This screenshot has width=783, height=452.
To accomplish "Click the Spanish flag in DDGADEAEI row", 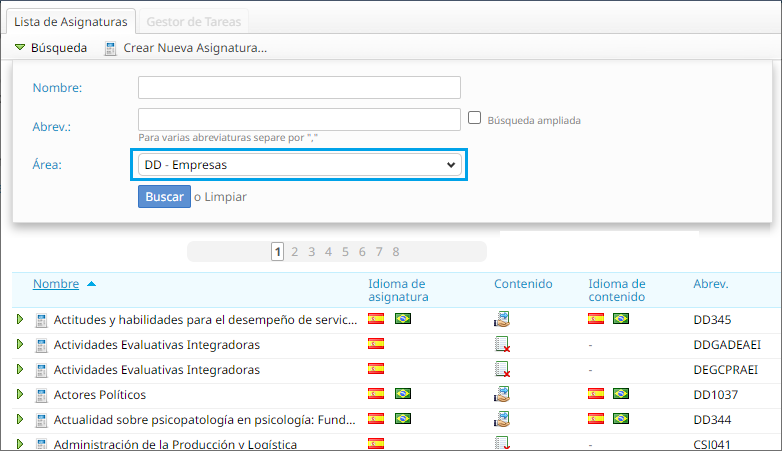I will pyautogui.click(x=376, y=344).
